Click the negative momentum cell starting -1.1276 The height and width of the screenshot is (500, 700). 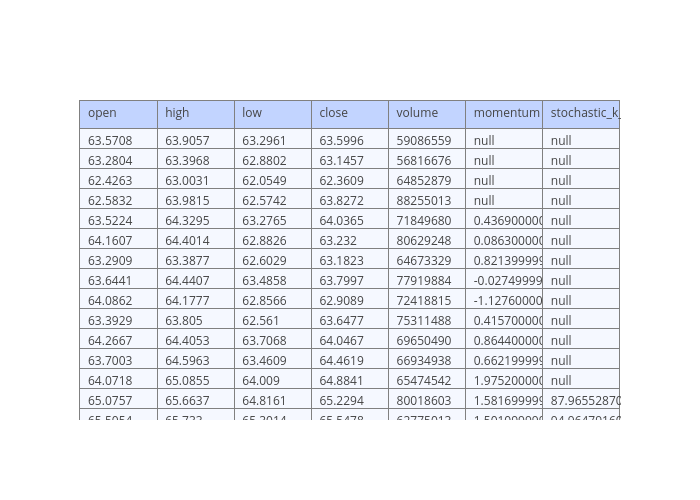coord(504,301)
